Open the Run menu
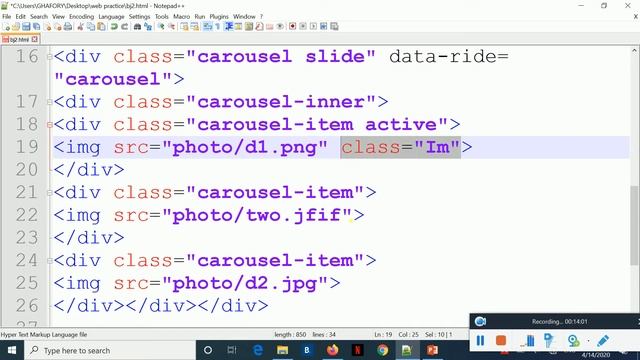 click(200, 17)
